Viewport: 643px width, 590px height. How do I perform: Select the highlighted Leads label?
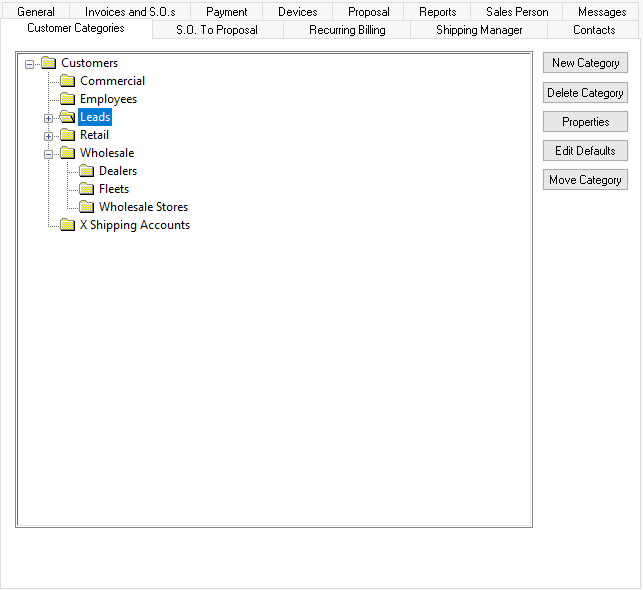pos(95,117)
